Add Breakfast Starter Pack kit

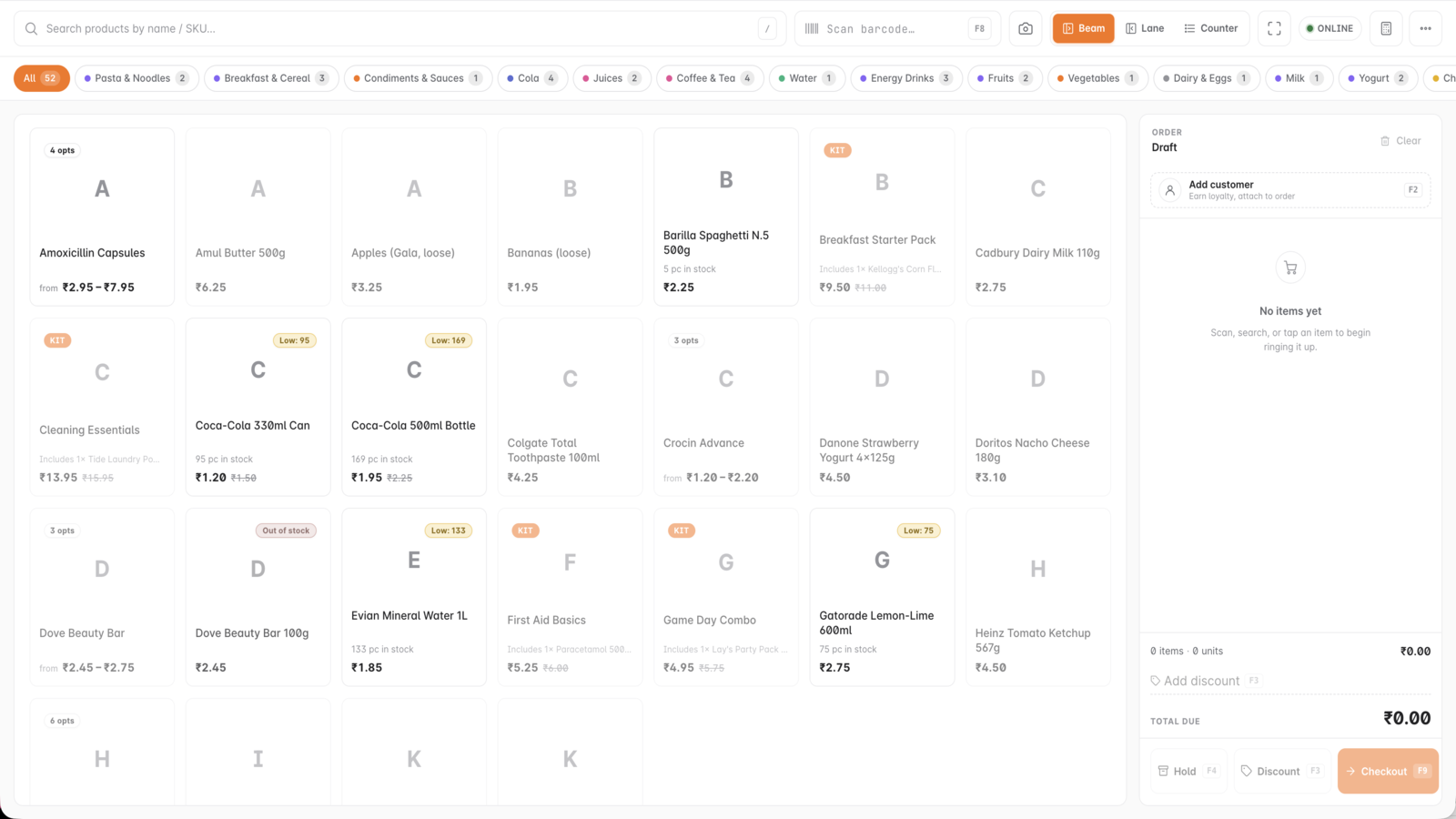[x=882, y=217]
